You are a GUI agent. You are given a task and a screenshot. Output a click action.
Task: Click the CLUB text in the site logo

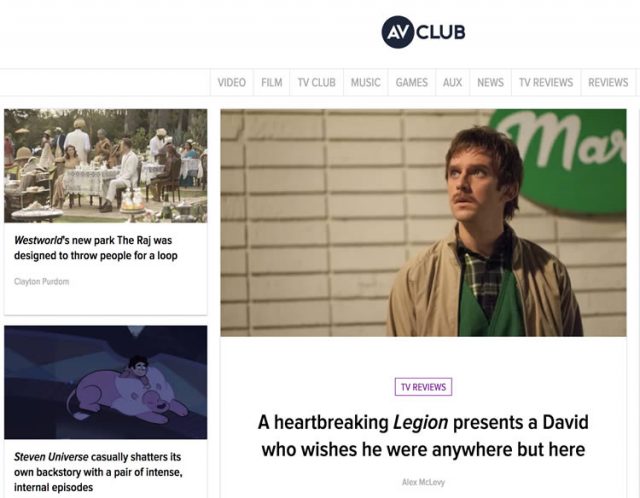(441, 32)
